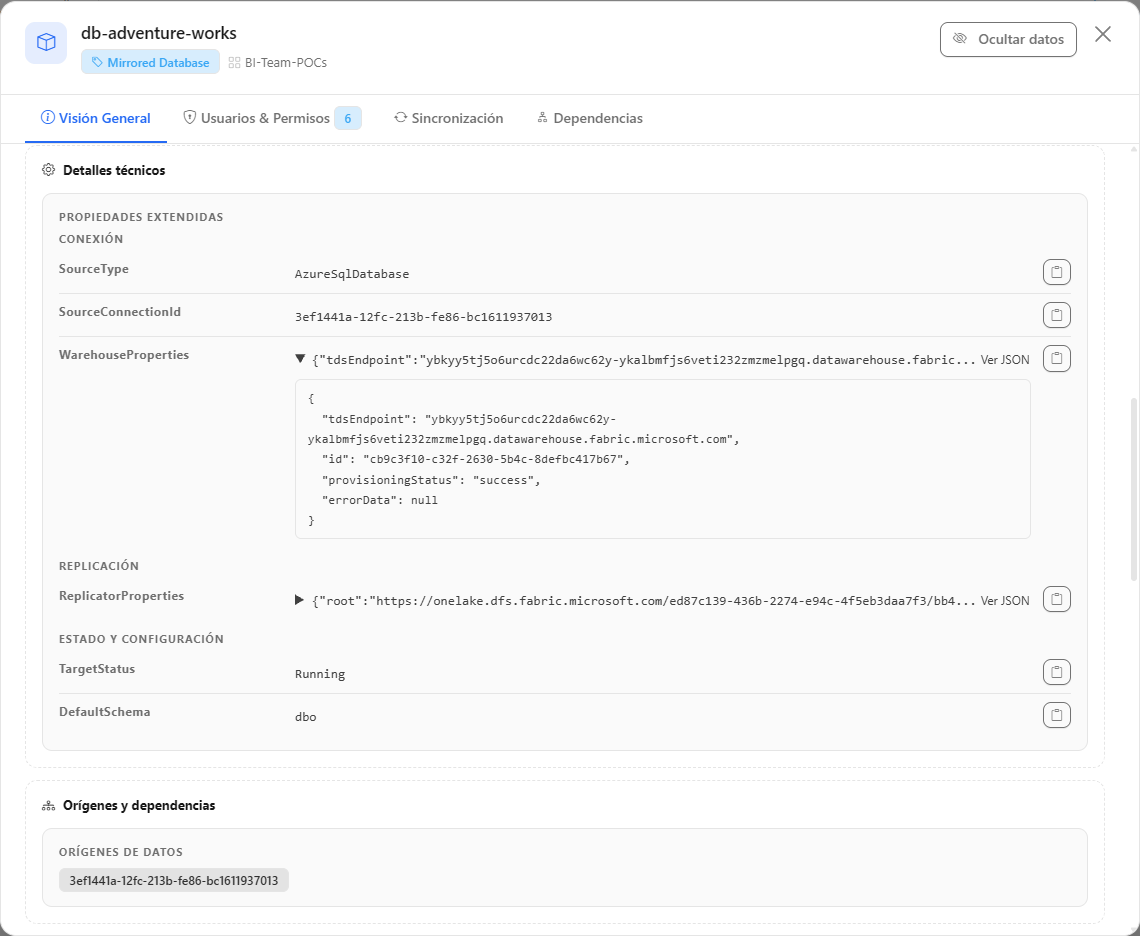Click the vertical scrollbar thumb

pos(1134,489)
